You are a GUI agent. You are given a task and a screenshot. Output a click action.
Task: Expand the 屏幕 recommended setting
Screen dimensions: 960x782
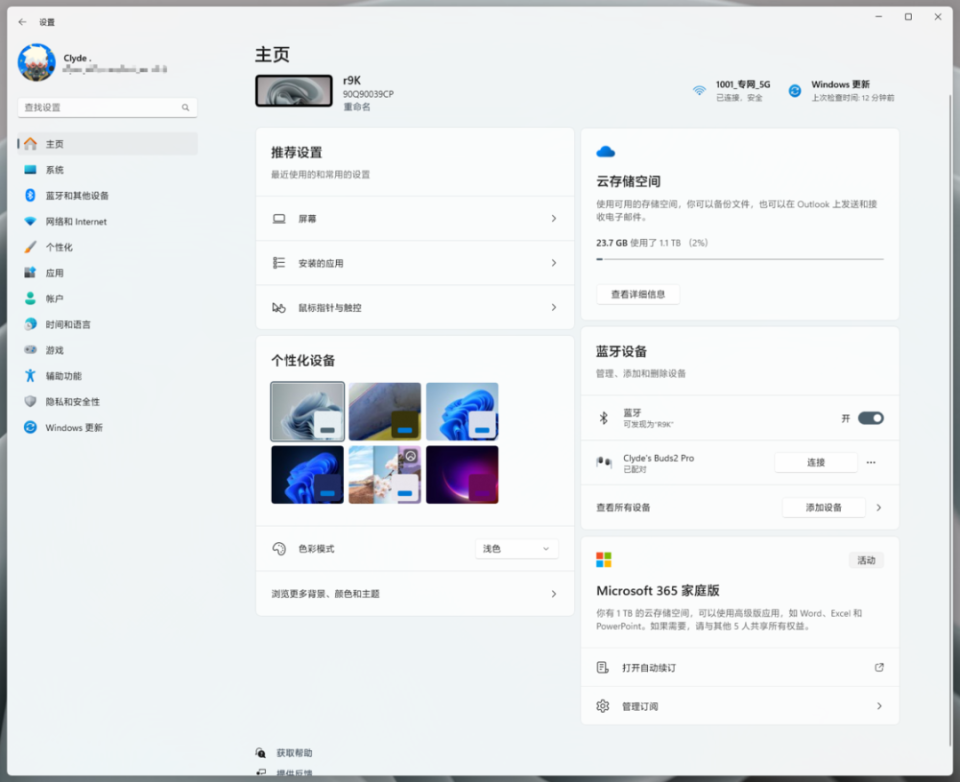(x=413, y=218)
